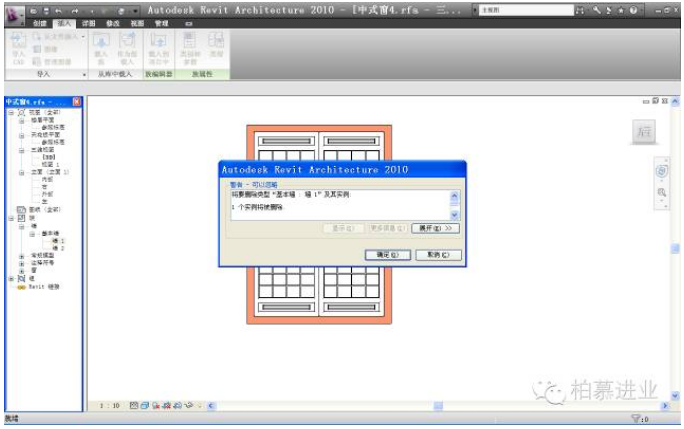Click the detail level icon in view control bar
Viewport: 684px width, 429px height.
(134, 406)
